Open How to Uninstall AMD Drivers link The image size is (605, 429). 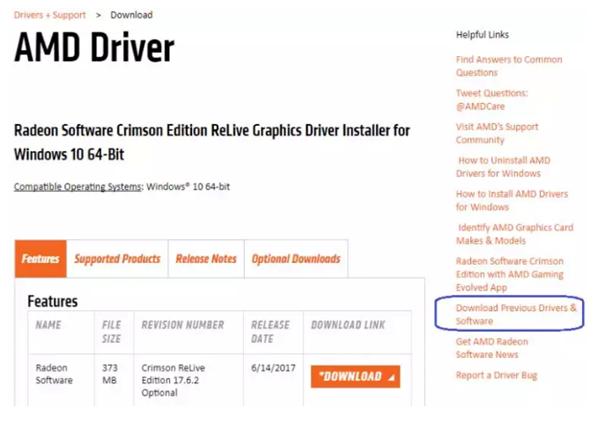point(503,167)
